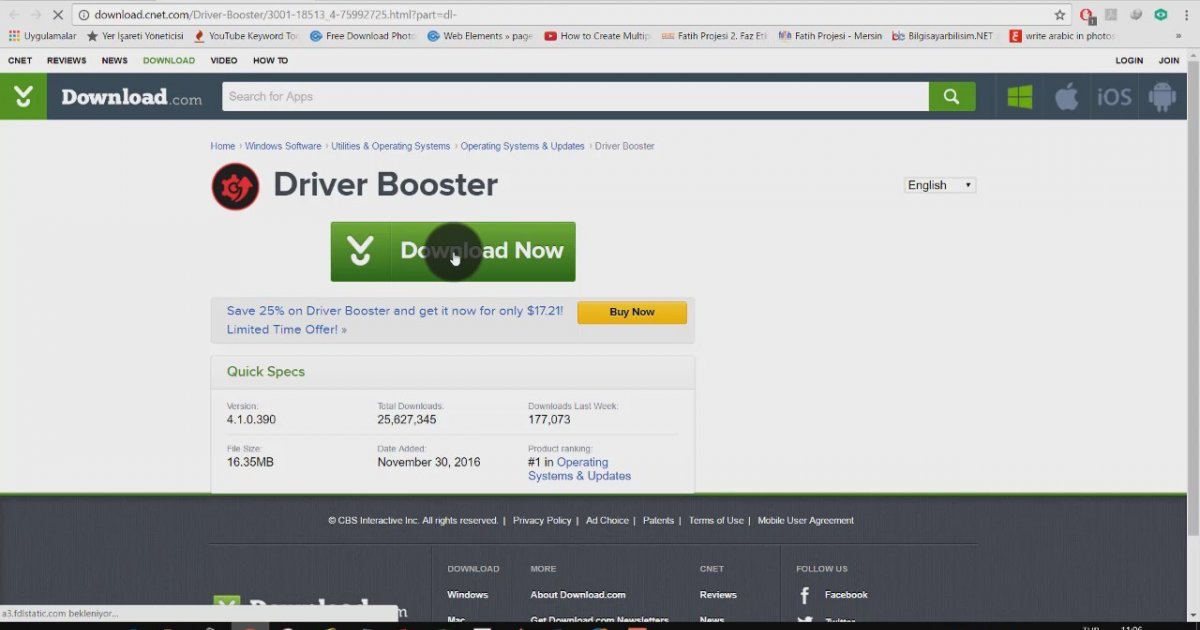Open Utilities & Operating Systems breadcrumb
This screenshot has height=630, width=1200.
(x=391, y=146)
